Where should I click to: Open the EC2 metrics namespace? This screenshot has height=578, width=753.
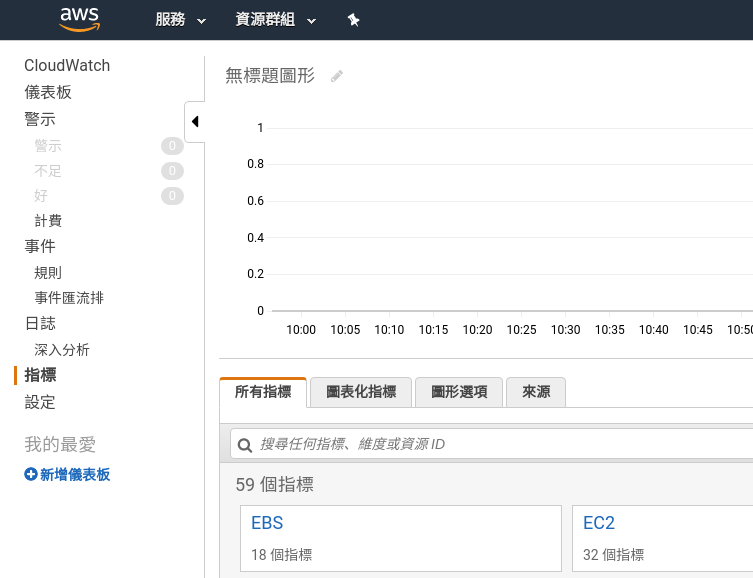tap(598, 522)
